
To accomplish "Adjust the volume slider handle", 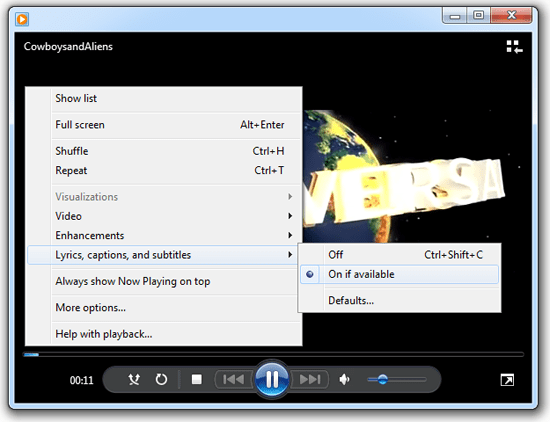I will pos(382,380).
